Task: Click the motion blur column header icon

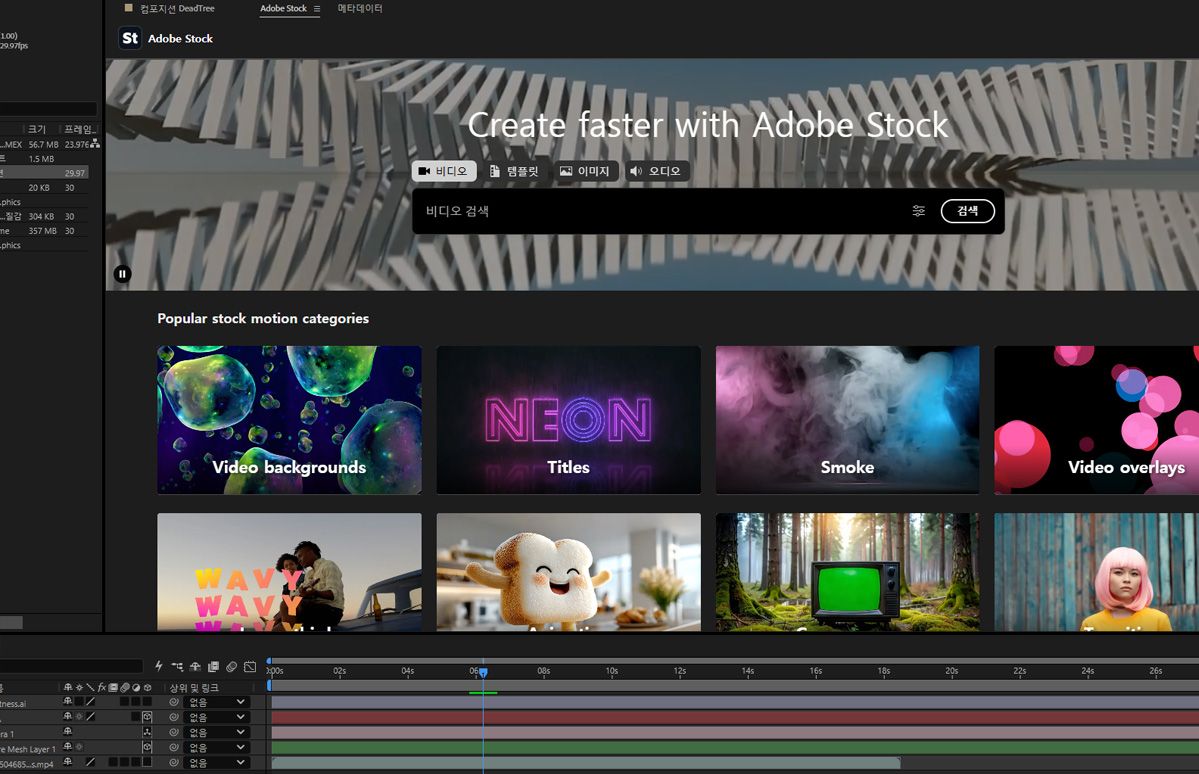Action: tap(125, 688)
